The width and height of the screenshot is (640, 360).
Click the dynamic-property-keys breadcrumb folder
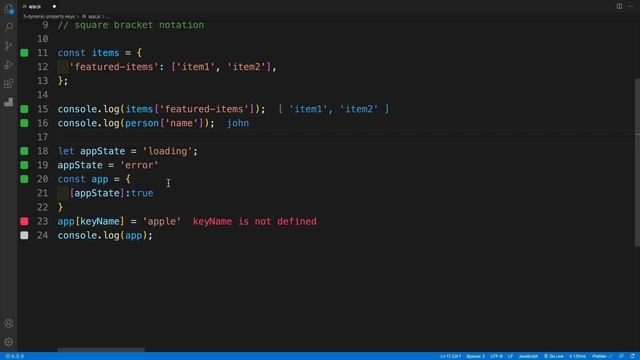pos(49,17)
